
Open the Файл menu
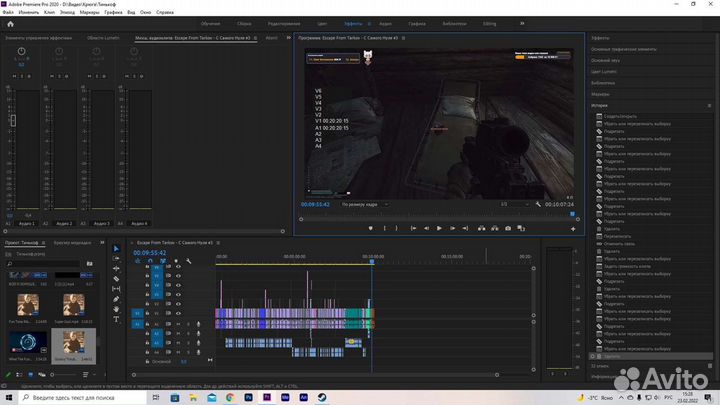tap(8, 12)
